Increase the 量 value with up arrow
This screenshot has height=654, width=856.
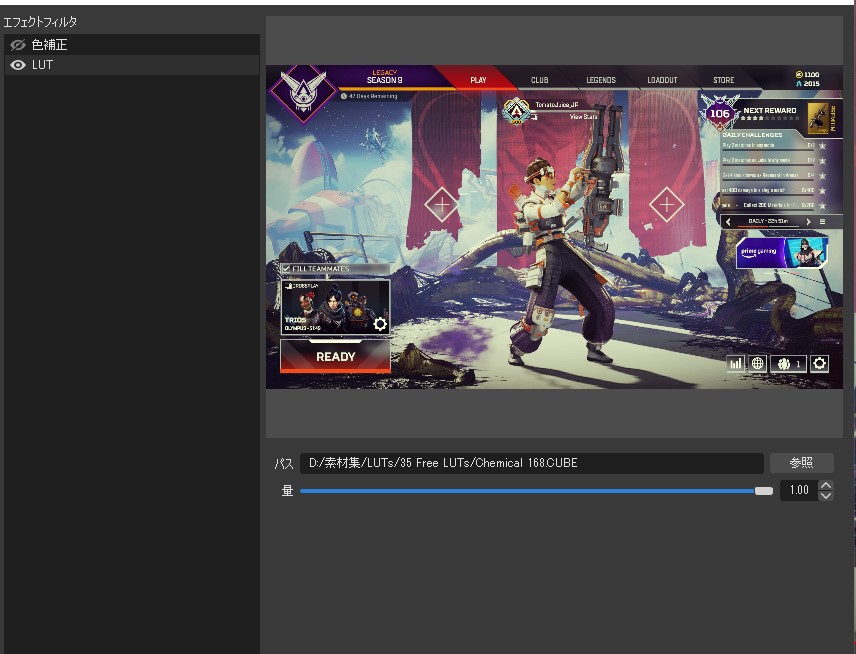click(826, 486)
